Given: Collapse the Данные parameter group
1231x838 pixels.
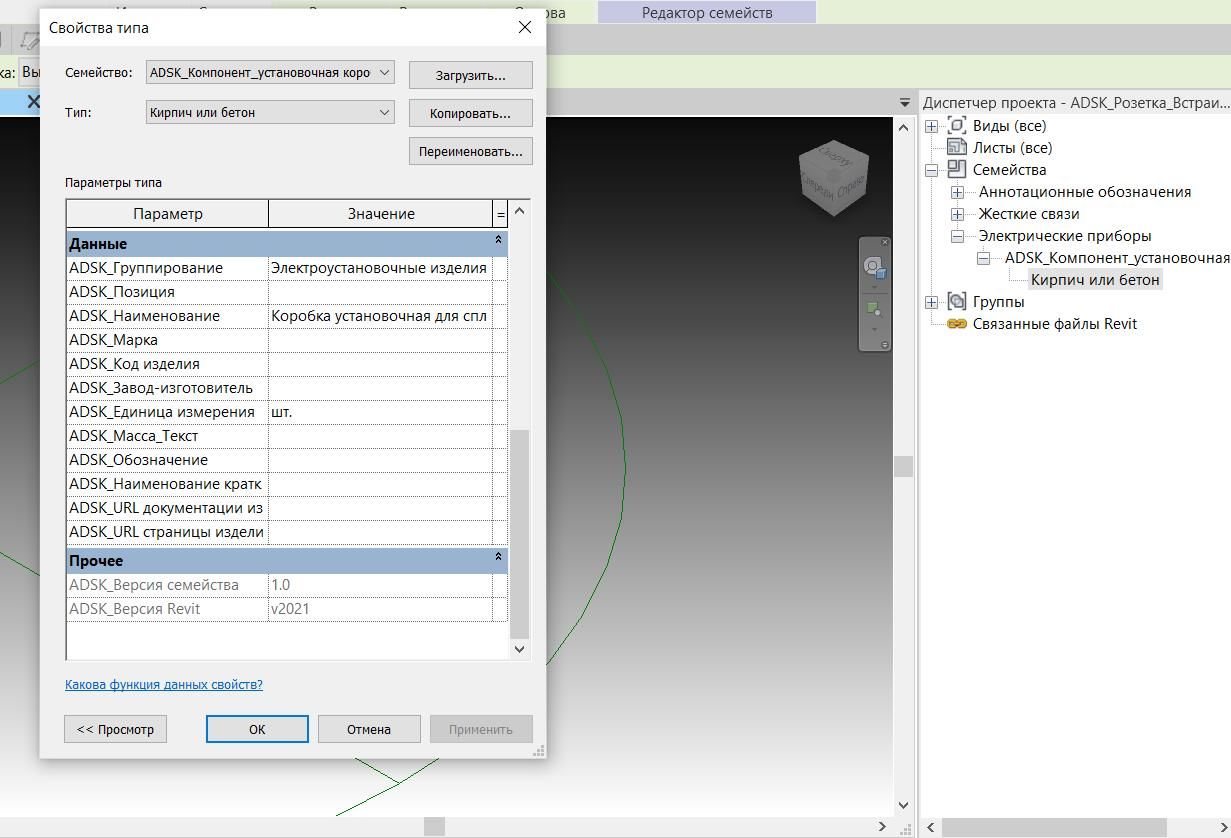Looking at the screenshot, I should tap(498, 240).
